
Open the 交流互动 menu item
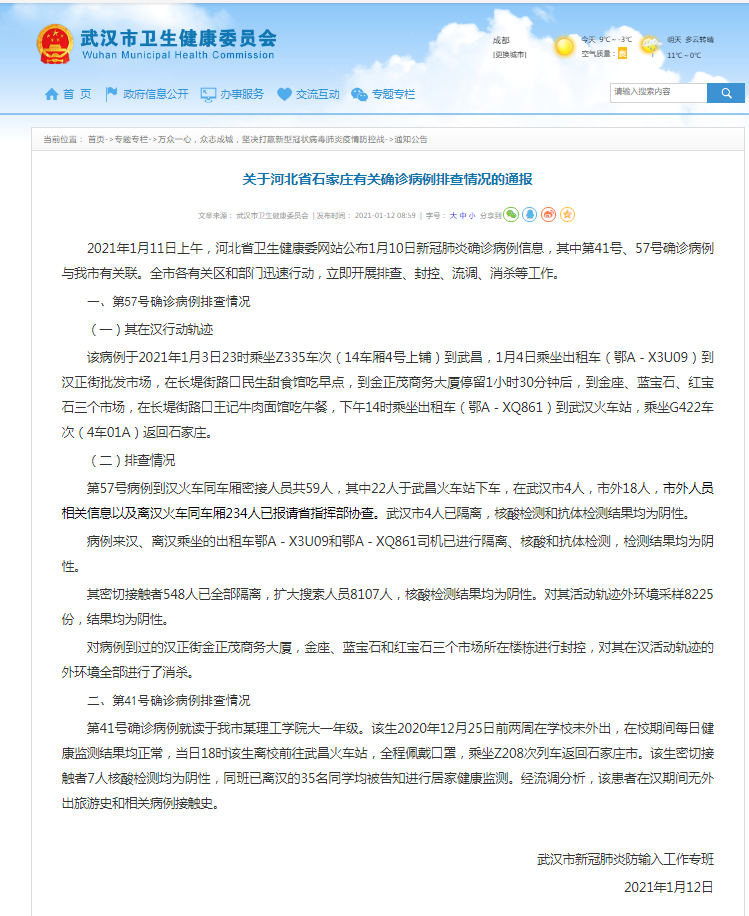click(317, 94)
